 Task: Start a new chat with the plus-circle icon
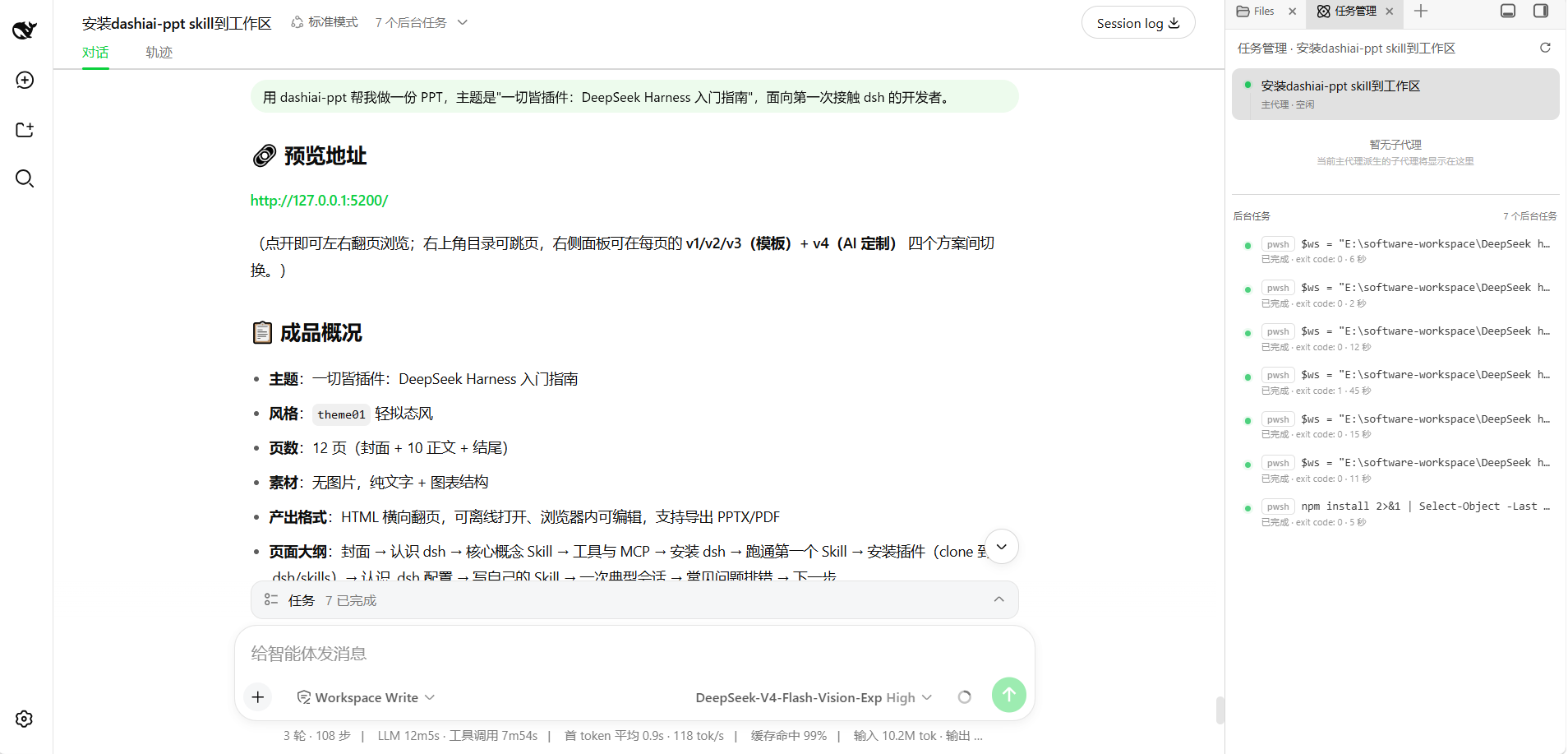pos(25,80)
